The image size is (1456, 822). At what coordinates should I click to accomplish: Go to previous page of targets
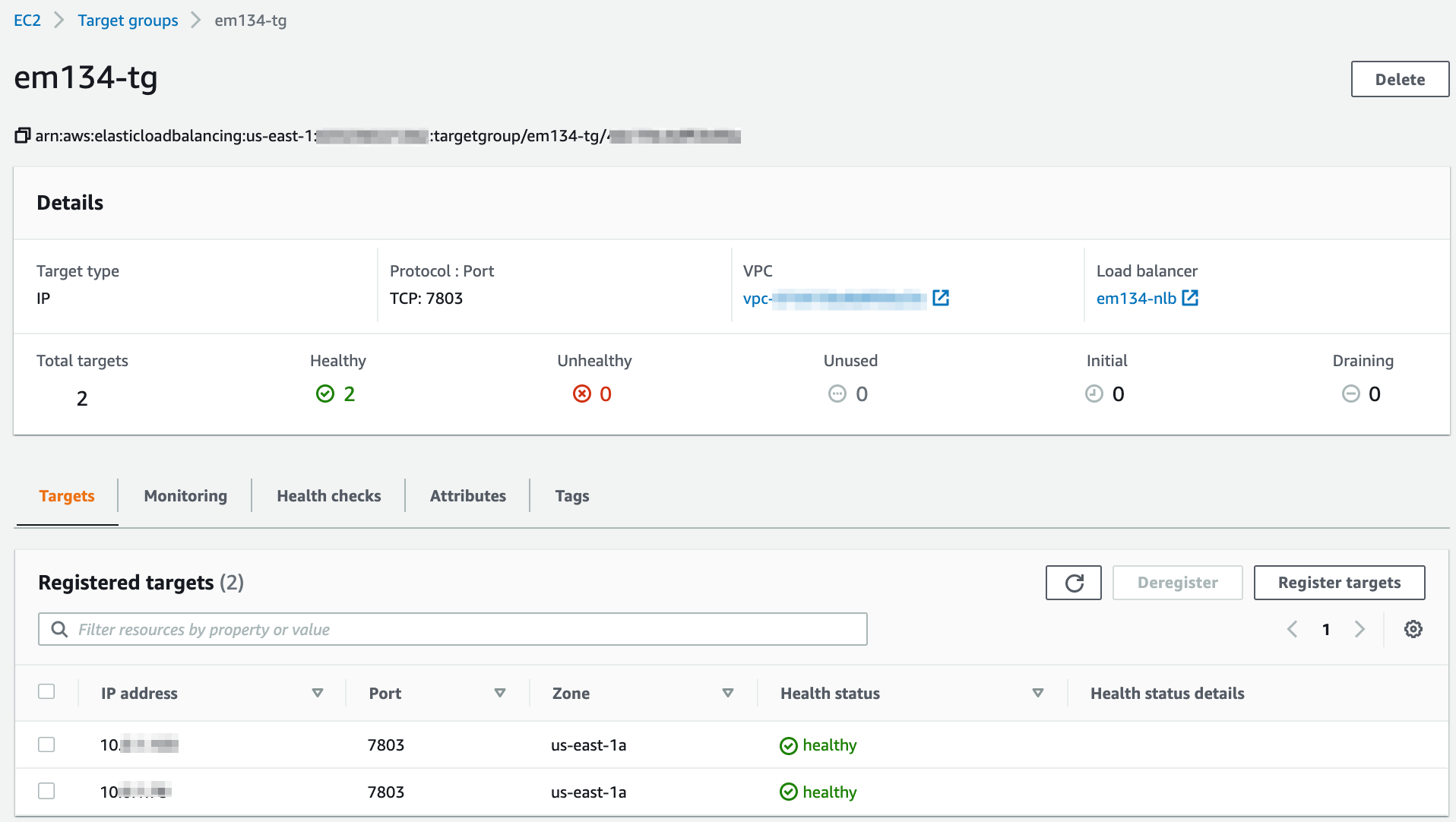tap(1292, 629)
